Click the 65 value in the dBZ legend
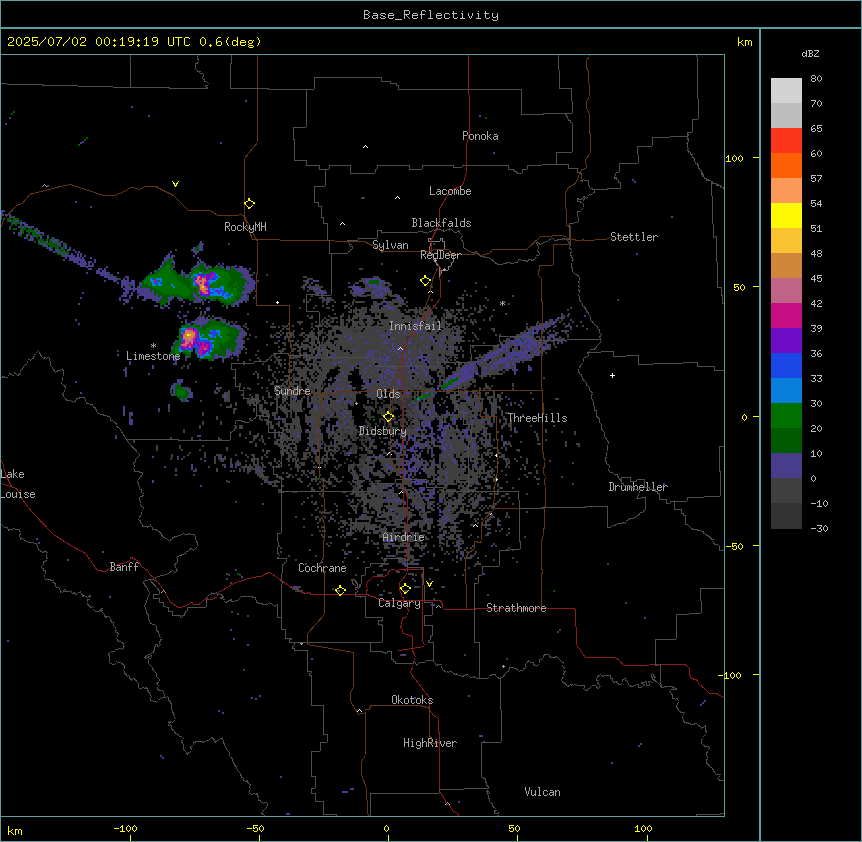This screenshot has height=842, width=862. (x=816, y=129)
